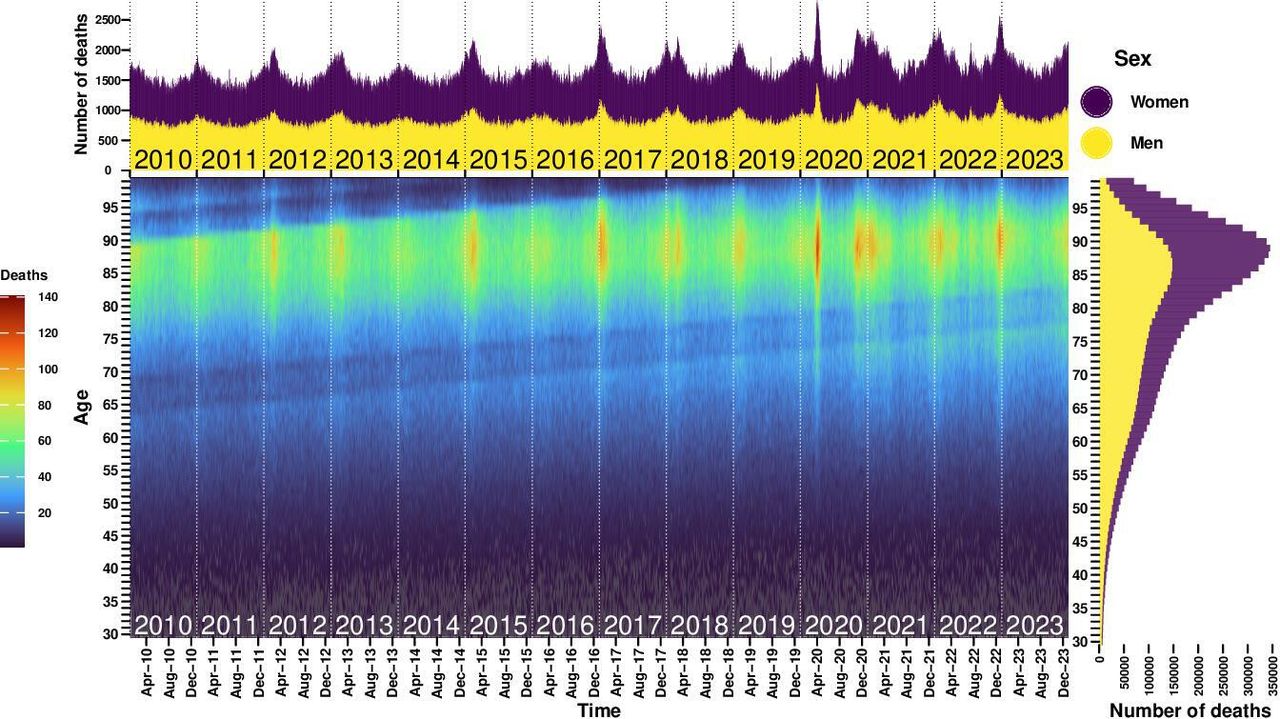The height and width of the screenshot is (719, 1280).
Task: Click the white '2020' label on the heatmap
Action: (x=834, y=625)
